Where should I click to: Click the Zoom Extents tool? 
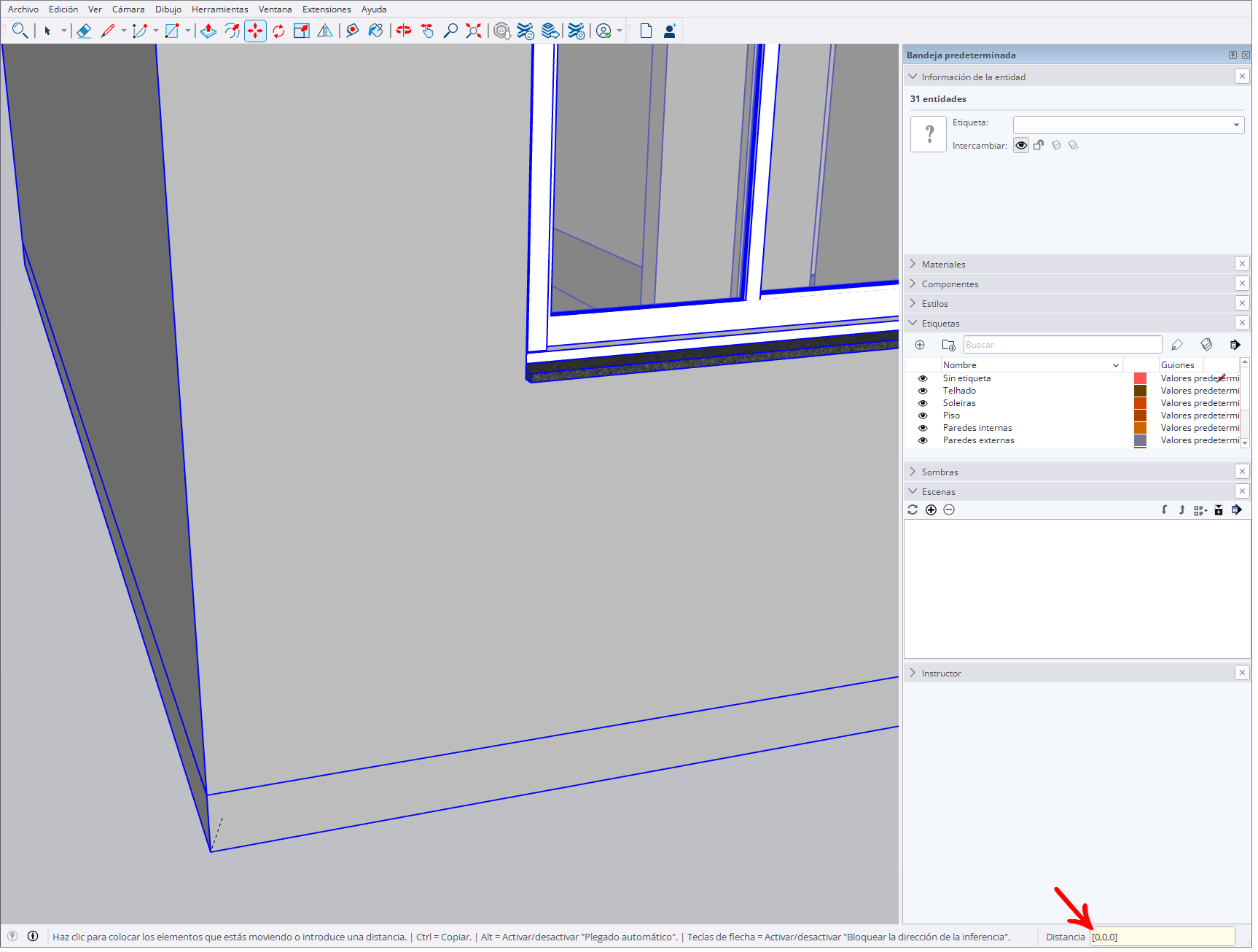[x=474, y=31]
